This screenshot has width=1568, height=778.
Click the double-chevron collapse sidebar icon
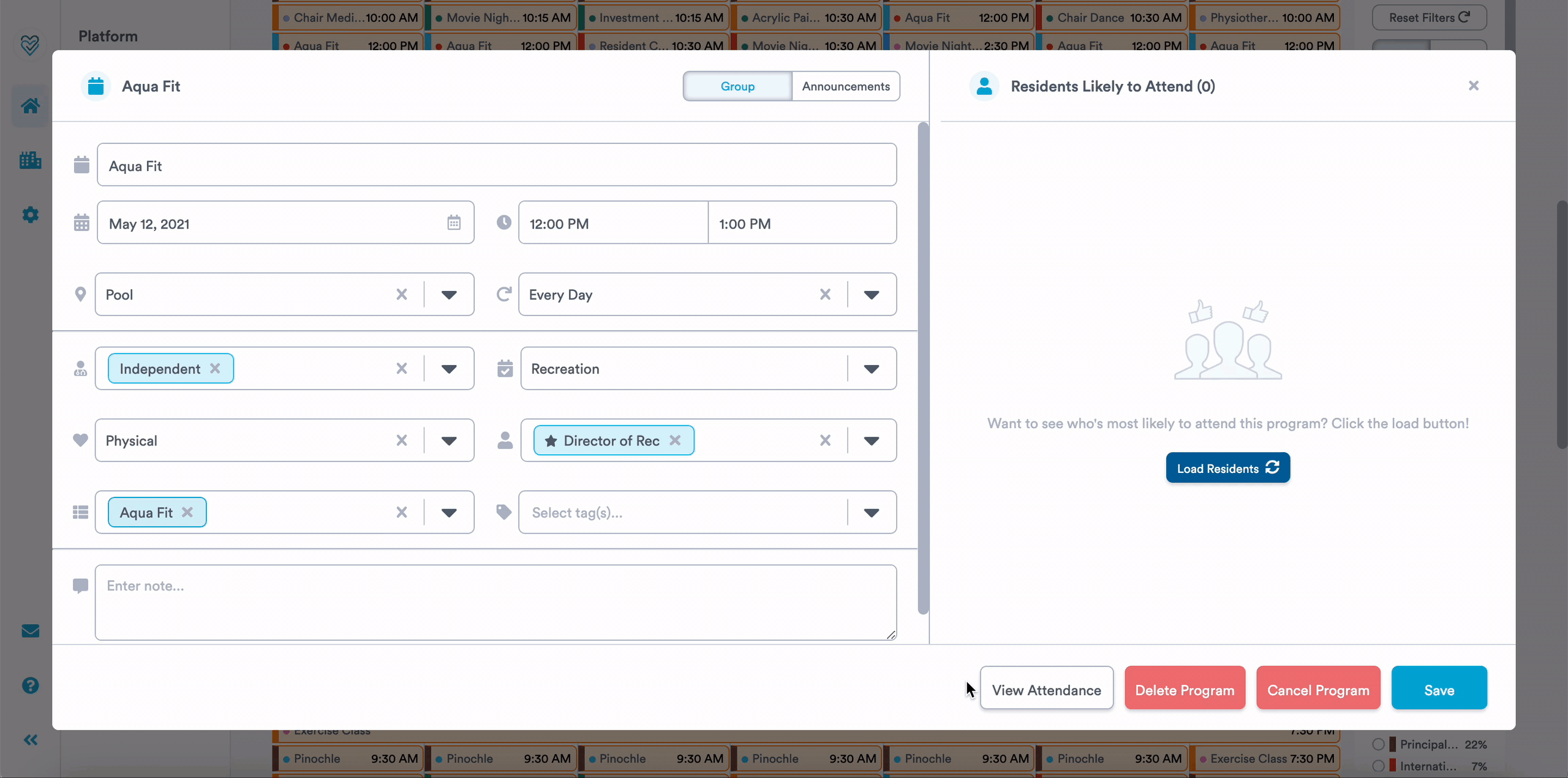30,740
